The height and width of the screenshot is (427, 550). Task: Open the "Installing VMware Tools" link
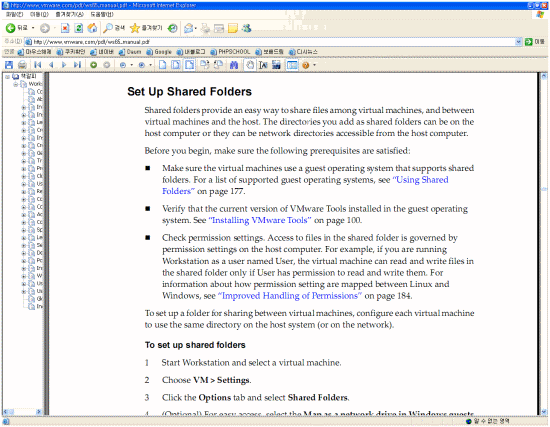click(260, 220)
